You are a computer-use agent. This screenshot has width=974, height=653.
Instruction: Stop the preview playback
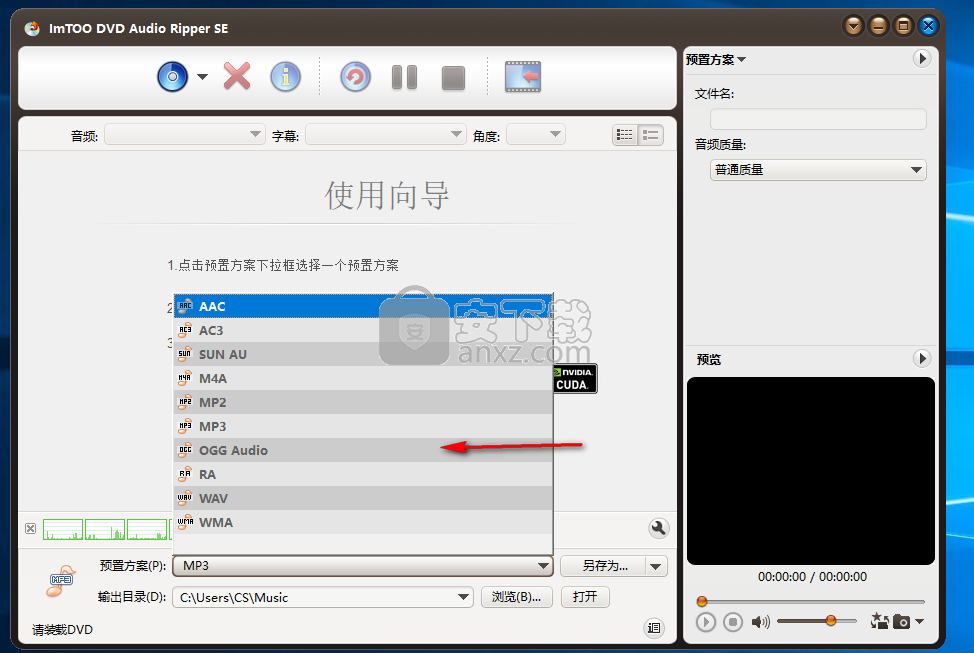[x=733, y=622]
